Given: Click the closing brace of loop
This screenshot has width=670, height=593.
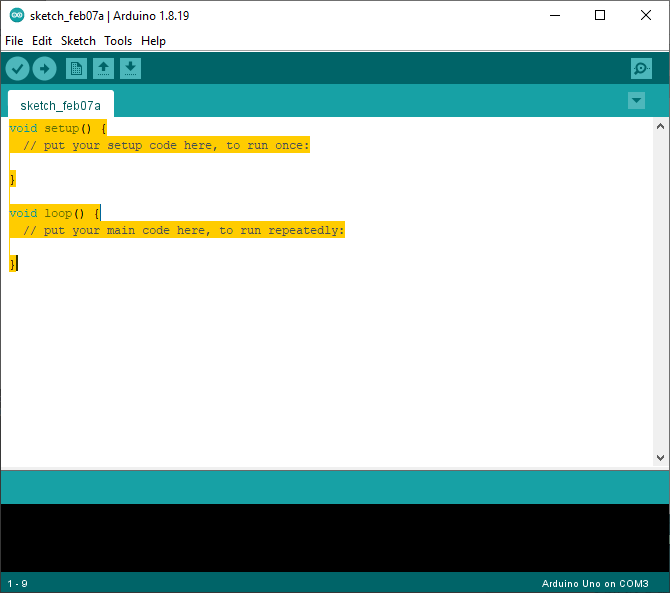Looking at the screenshot, I should [x=13, y=264].
